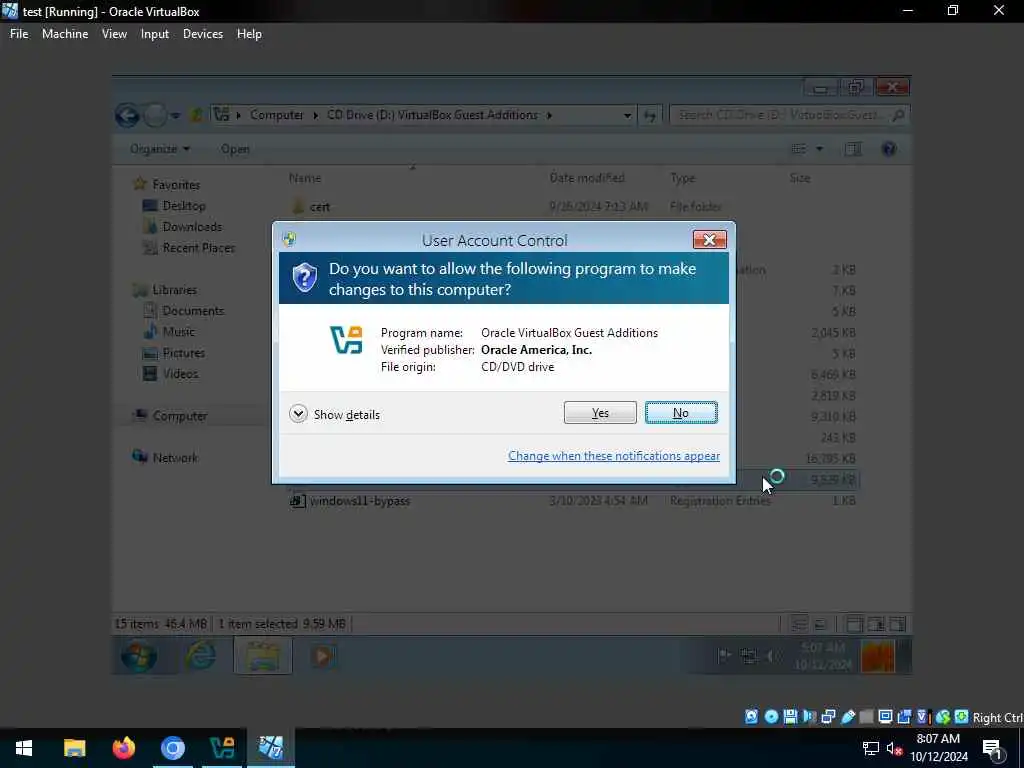Open Windows Start menu on host taskbar
This screenshot has height=768, width=1024.
(24, 748)
